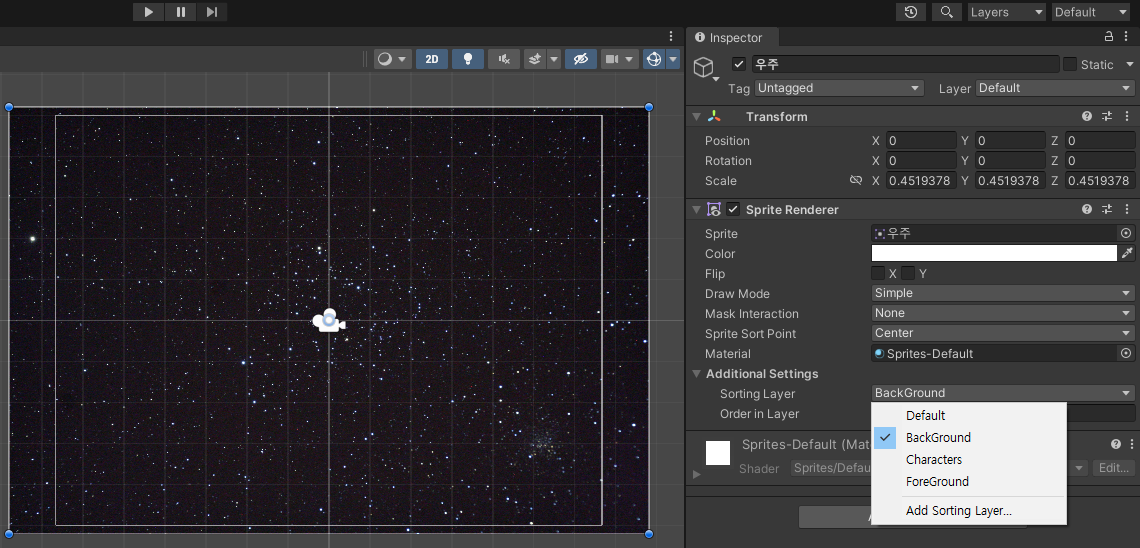Screen dimensions: 1140x548
Task: Open the Static flags dropdown arrow
Action: [1129, 64]
